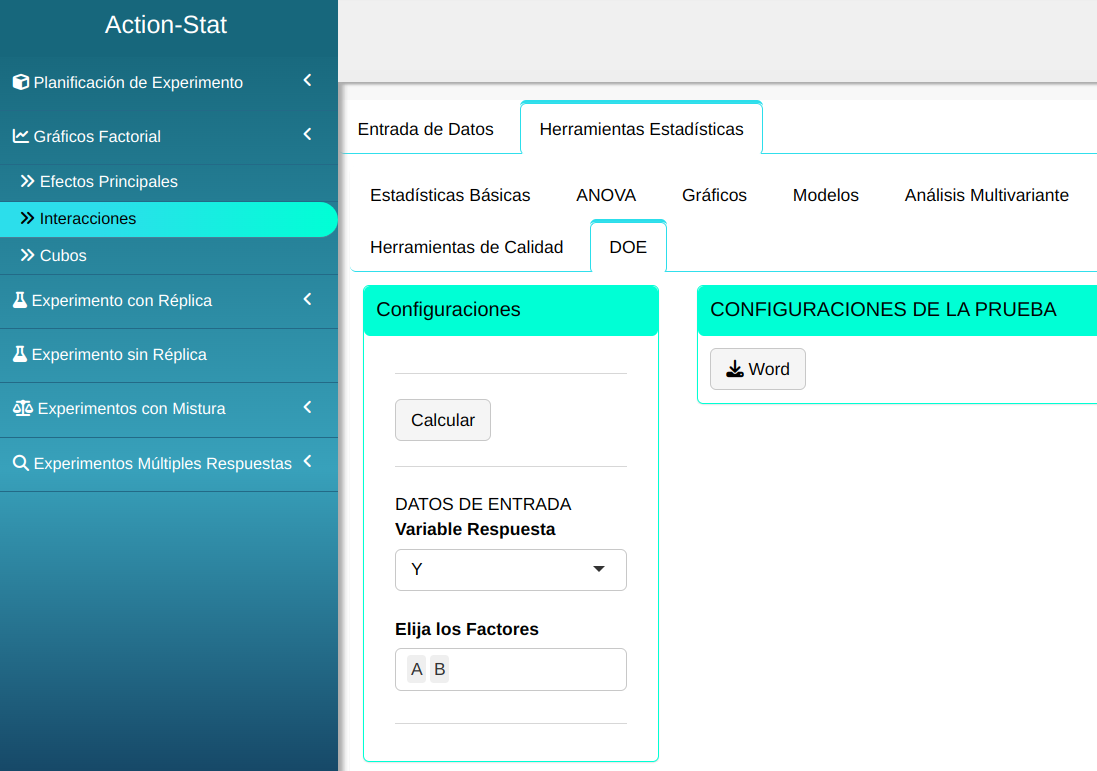1097x771 pixels.
Task: Open Efectos Principales in sidebar
Action: pyautogui.click(x=108, y=182)
